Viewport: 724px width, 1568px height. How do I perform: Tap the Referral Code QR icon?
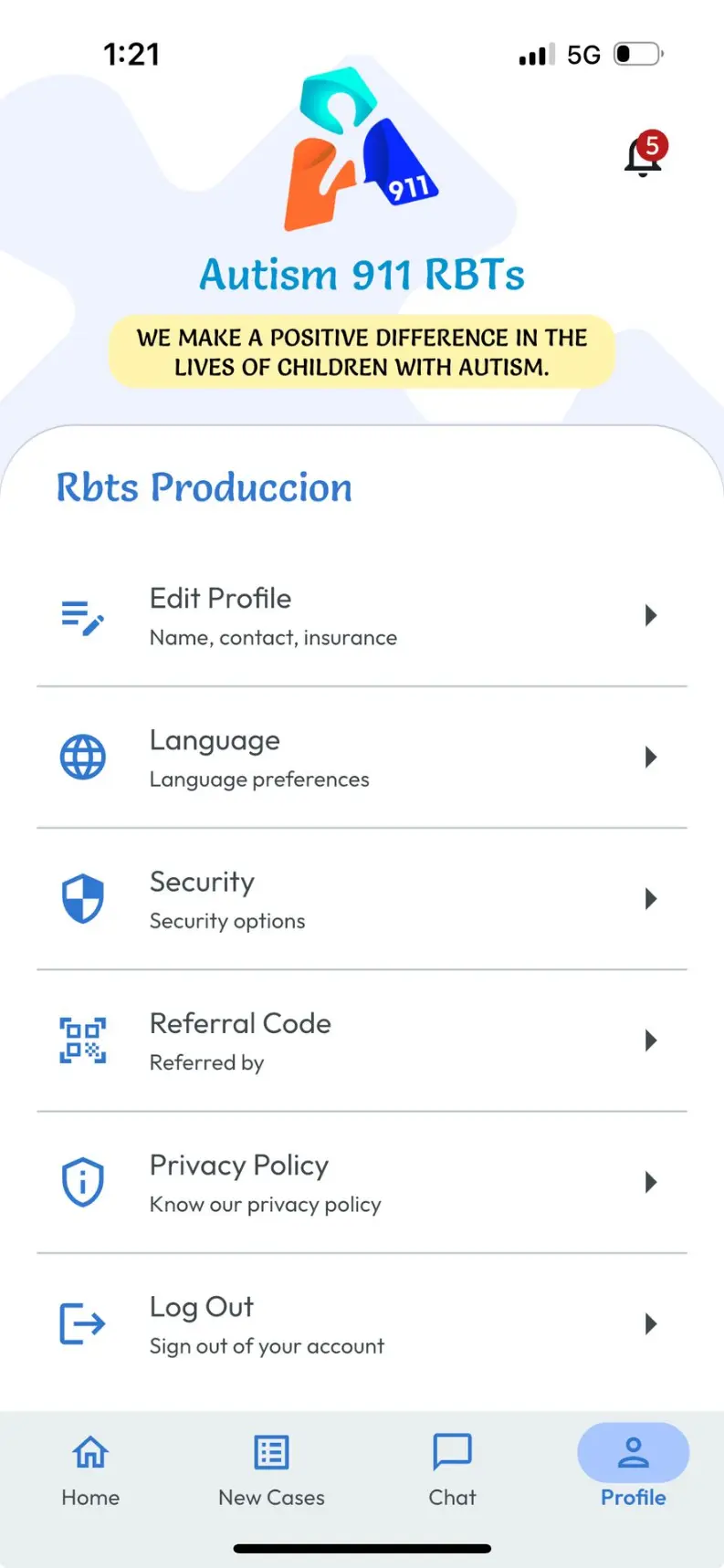click(82, 1040)
